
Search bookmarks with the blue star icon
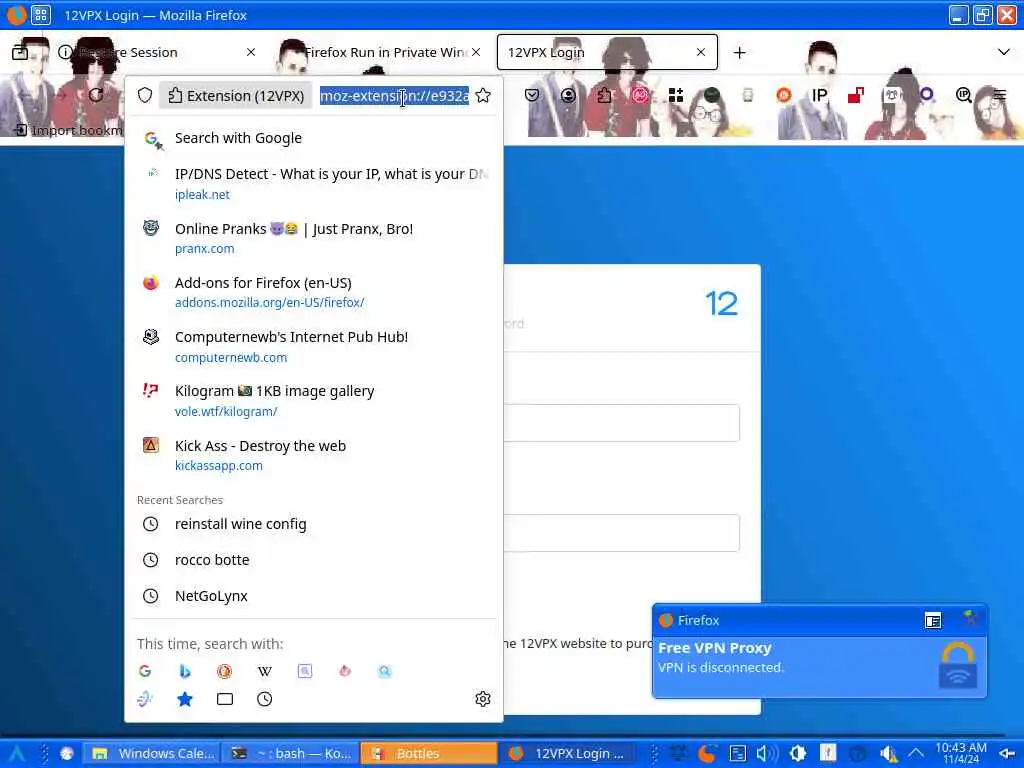point(185,699)
